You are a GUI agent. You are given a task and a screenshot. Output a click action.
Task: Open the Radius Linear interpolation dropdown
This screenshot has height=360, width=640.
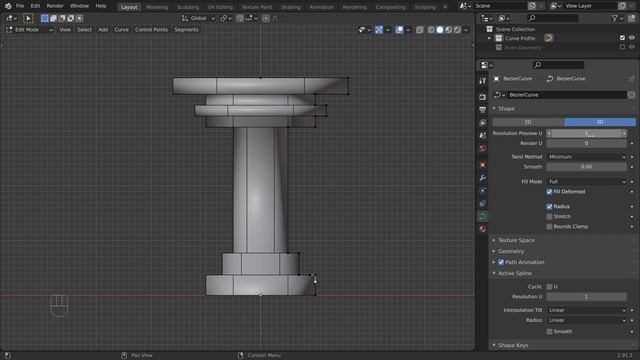tap(587, 320)
